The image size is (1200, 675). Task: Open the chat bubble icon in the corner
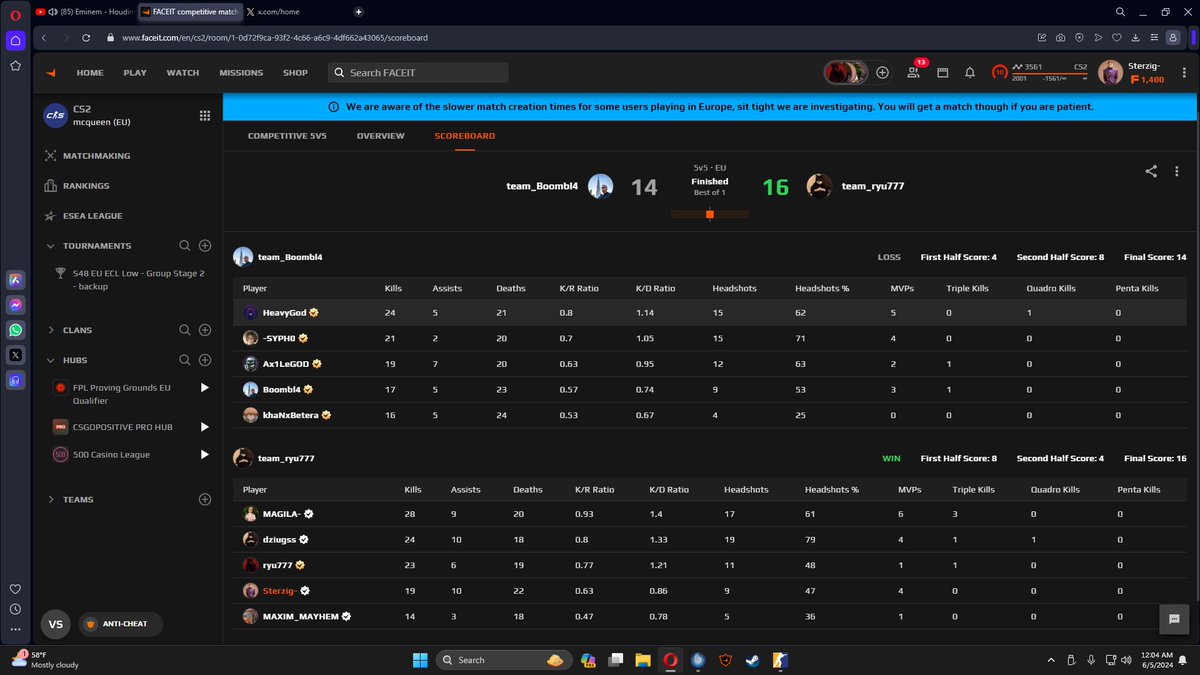1175,619
